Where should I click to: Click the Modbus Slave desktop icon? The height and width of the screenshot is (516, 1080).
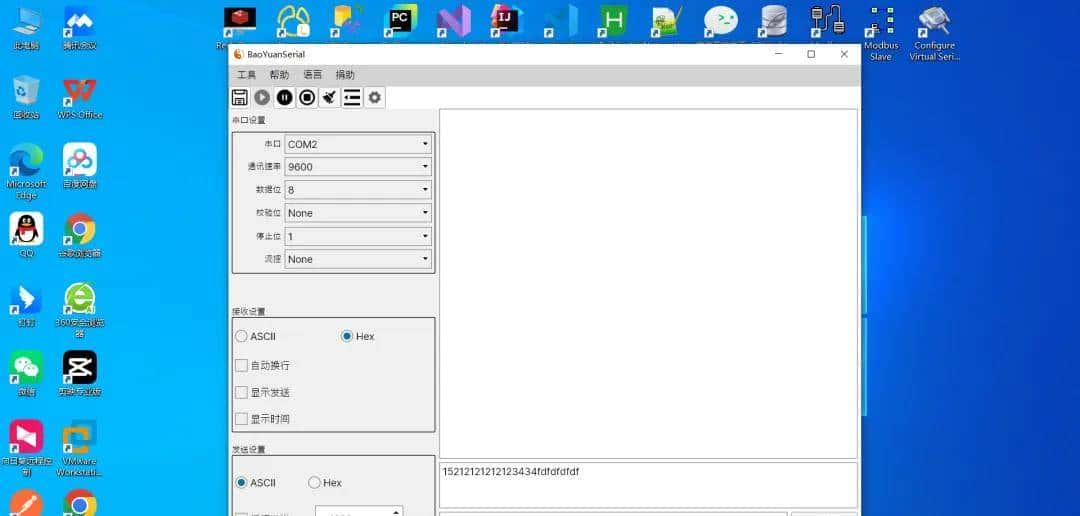(881, 32)
